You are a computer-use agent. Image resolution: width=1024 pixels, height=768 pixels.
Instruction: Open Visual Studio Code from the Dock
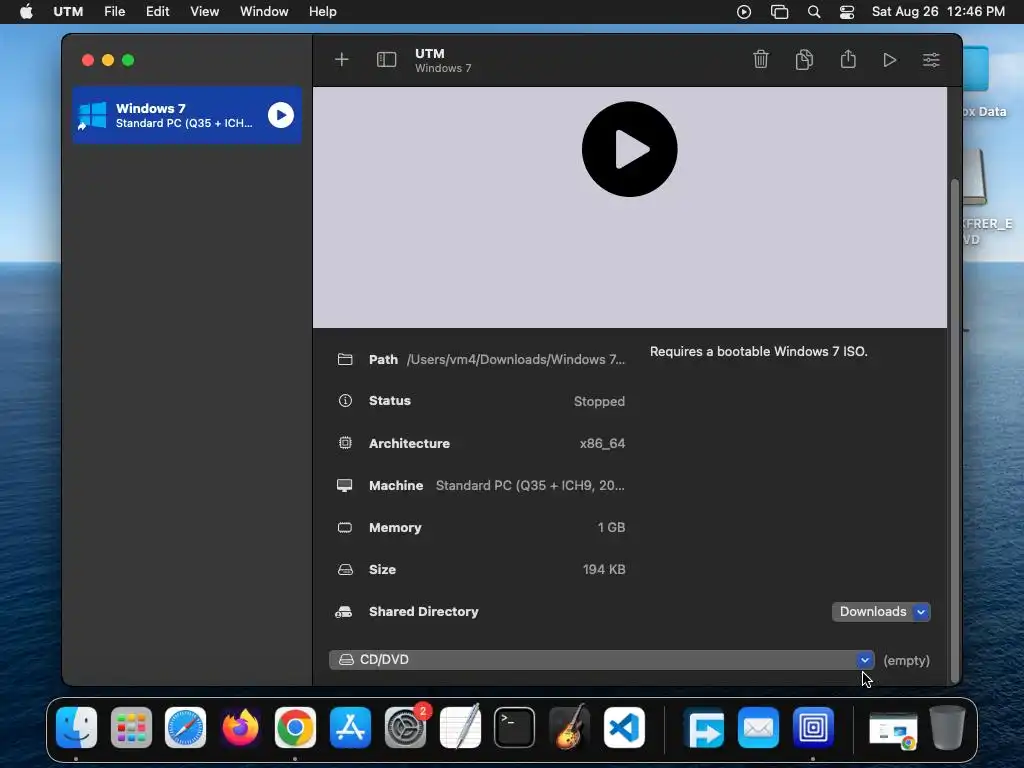click(x=624, y=728)
